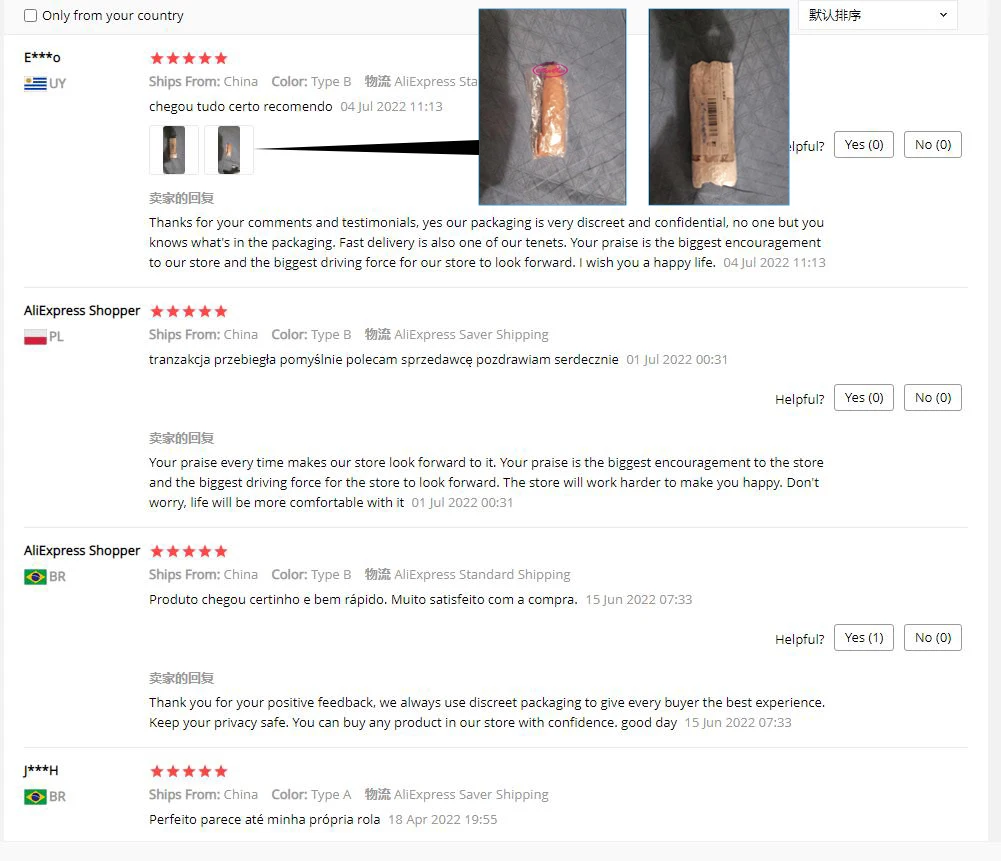
Task: Click the star rating on the Polish review
Action: (x=188, y=311)
